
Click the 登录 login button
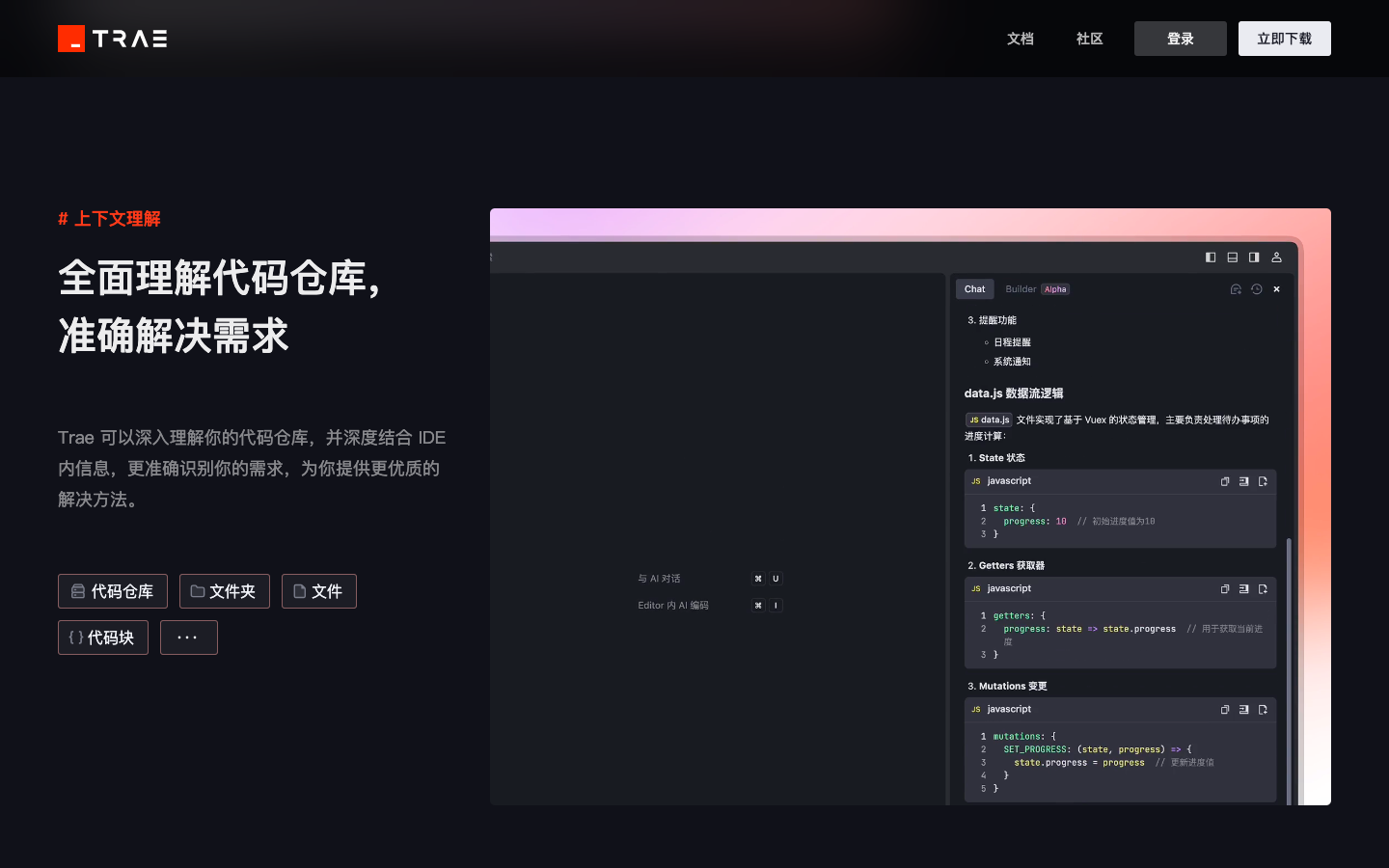(1181, 39)
